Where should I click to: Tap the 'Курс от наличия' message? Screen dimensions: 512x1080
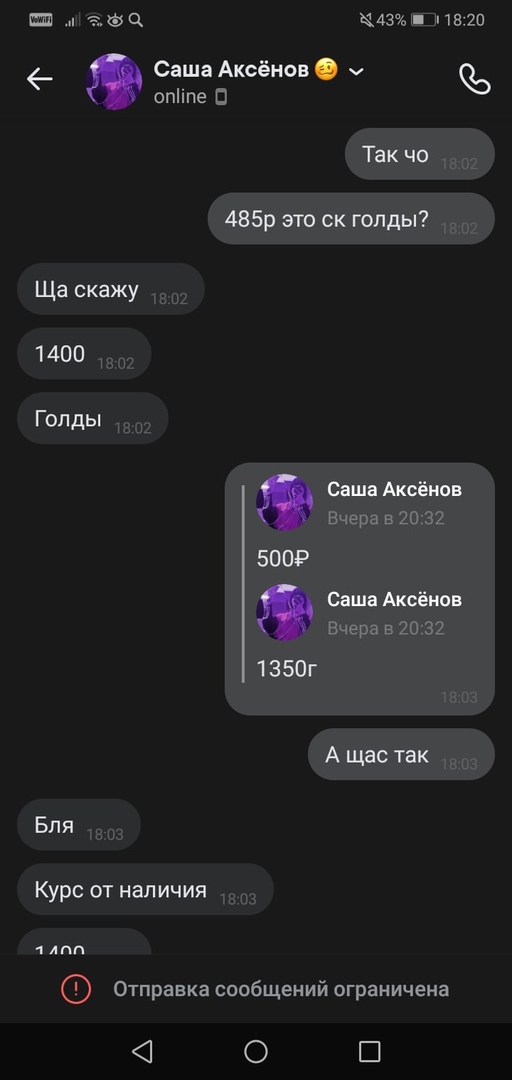145,889
